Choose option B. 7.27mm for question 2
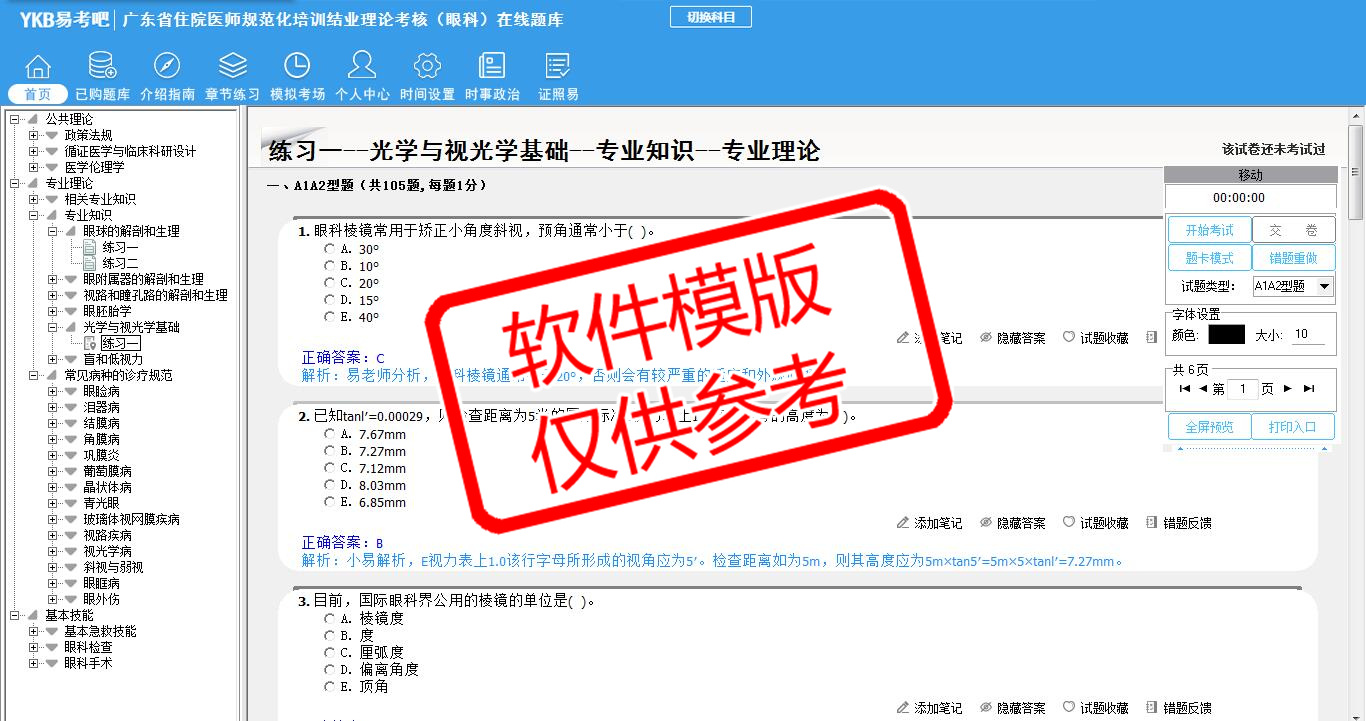 pos(329,451)
